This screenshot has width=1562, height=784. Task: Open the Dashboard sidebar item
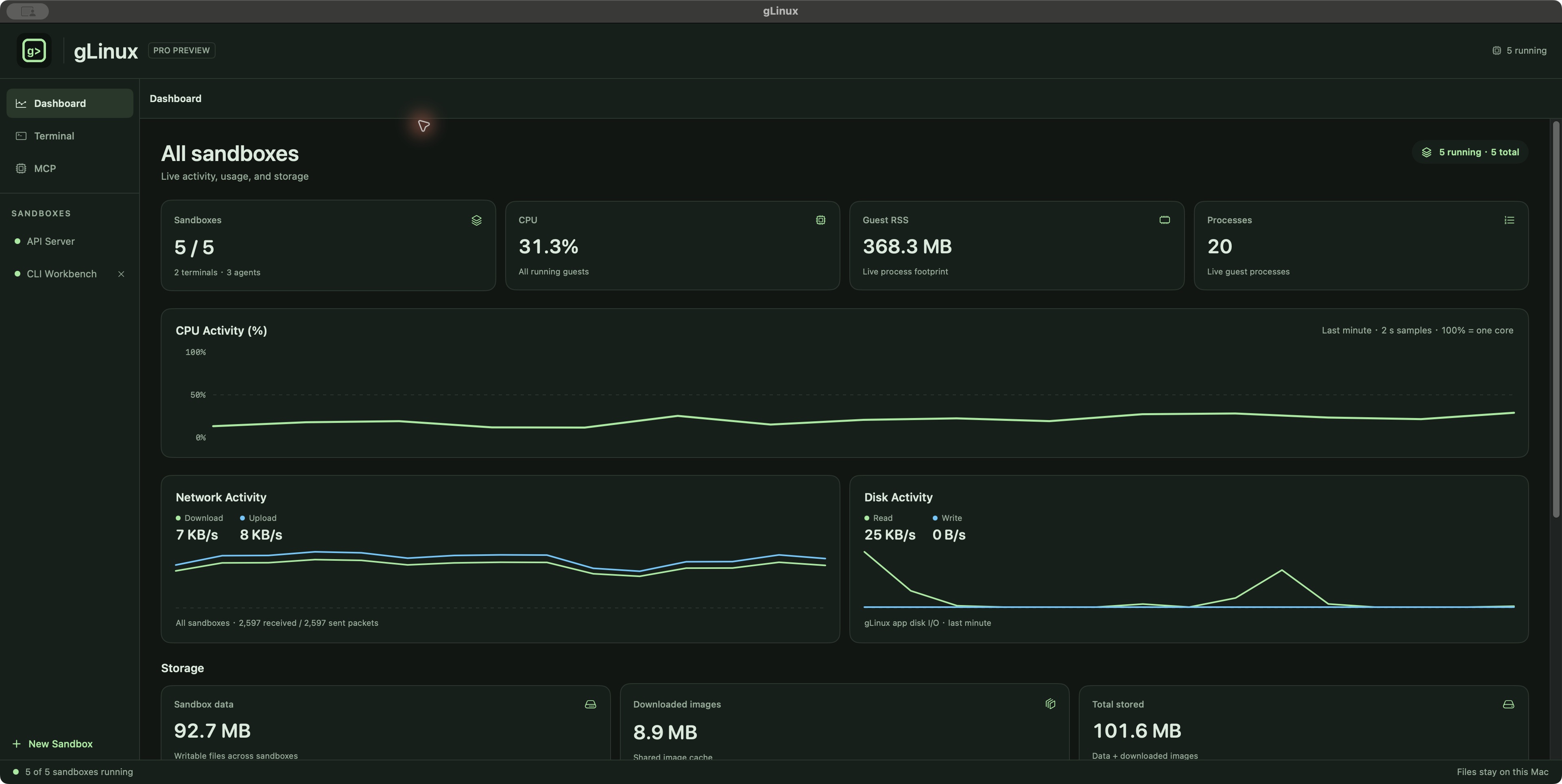[70, 103]
